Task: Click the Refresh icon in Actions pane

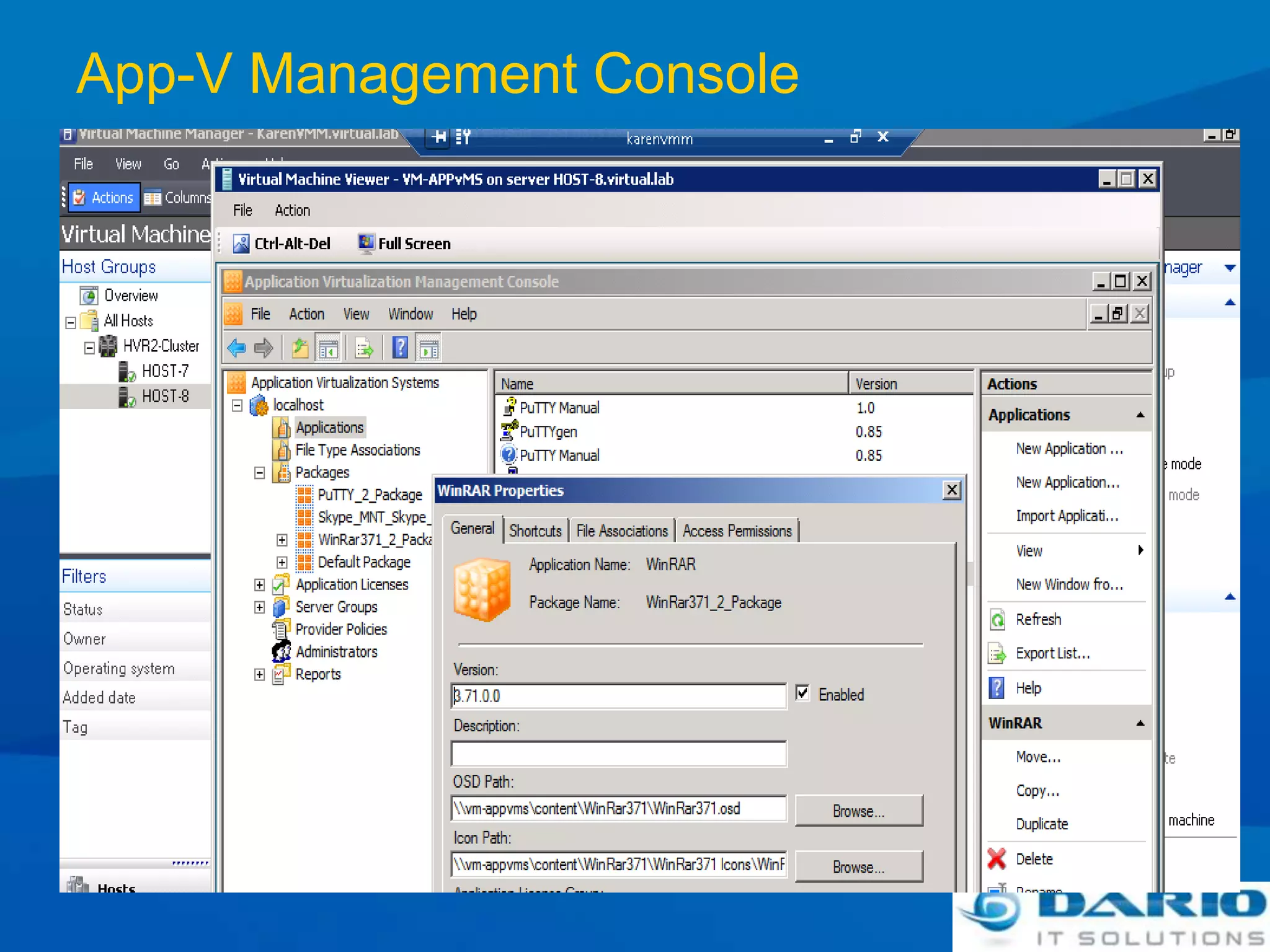Action: [x=997, y=620]
